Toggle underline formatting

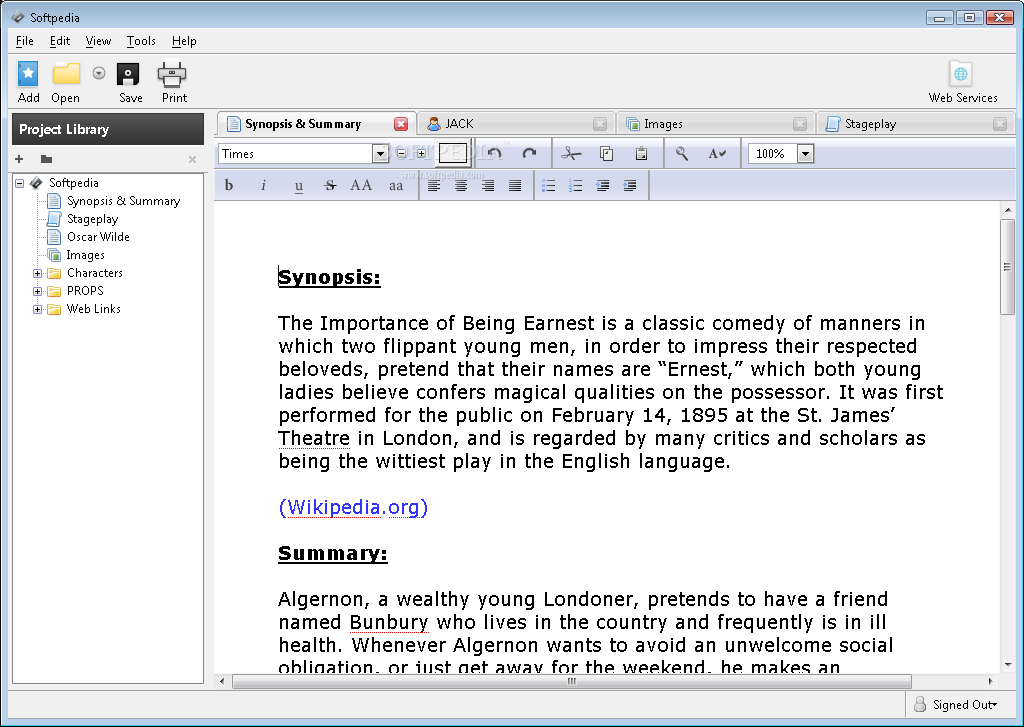(x=298, y=186)
